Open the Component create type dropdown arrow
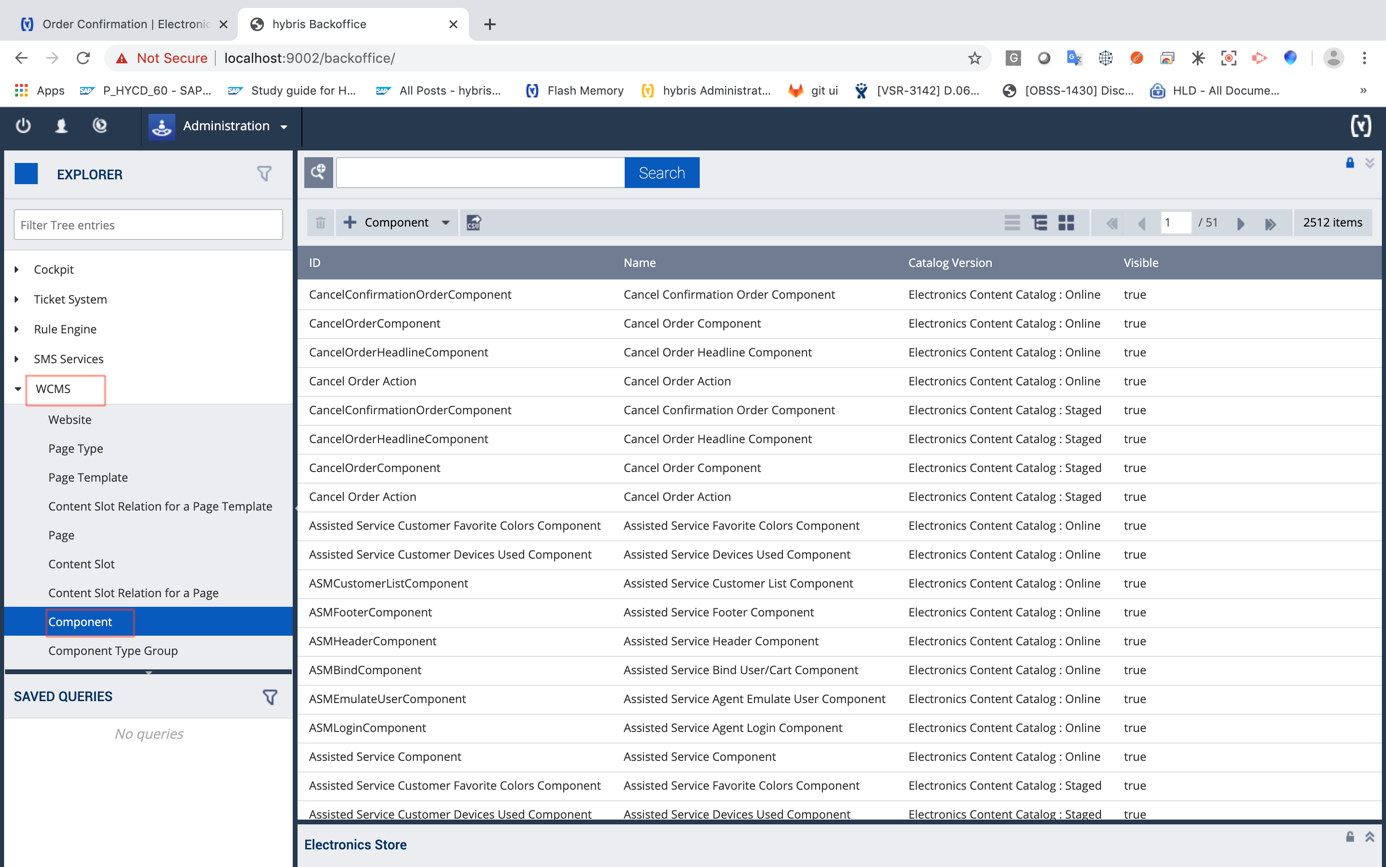 446,223
